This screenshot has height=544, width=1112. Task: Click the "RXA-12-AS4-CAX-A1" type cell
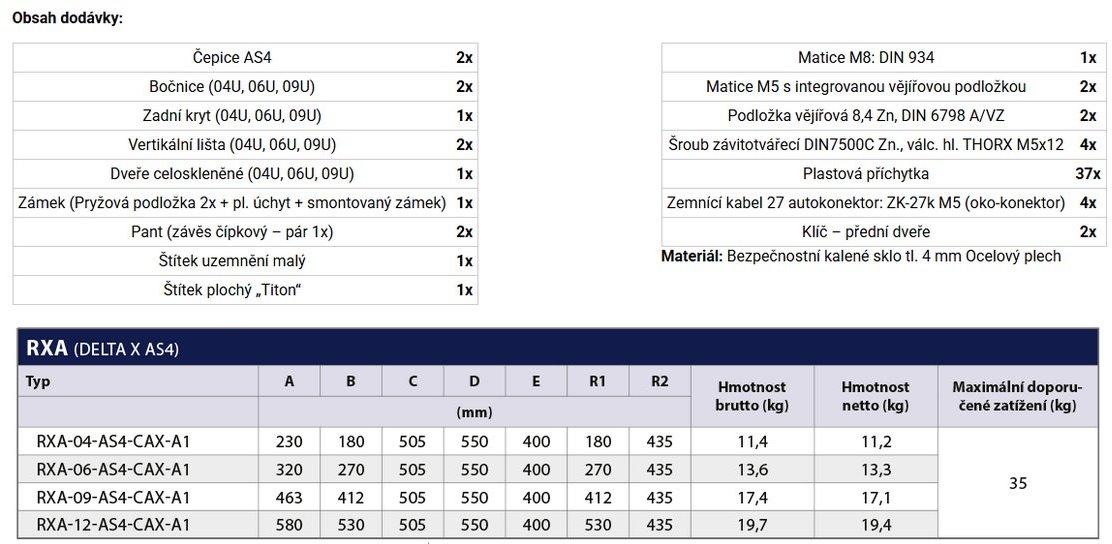click(113, 525)
